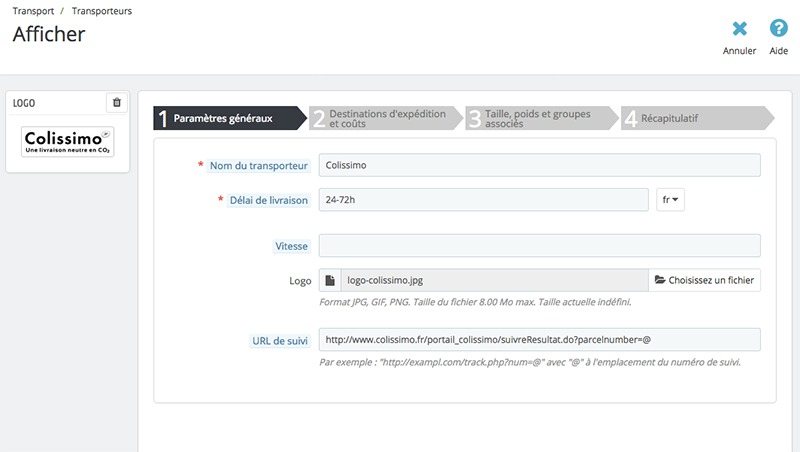Open the Récapitulatif step tab
Image resolution: width=800 pixels, height=452 pixels.
click(x=695, y=119)
